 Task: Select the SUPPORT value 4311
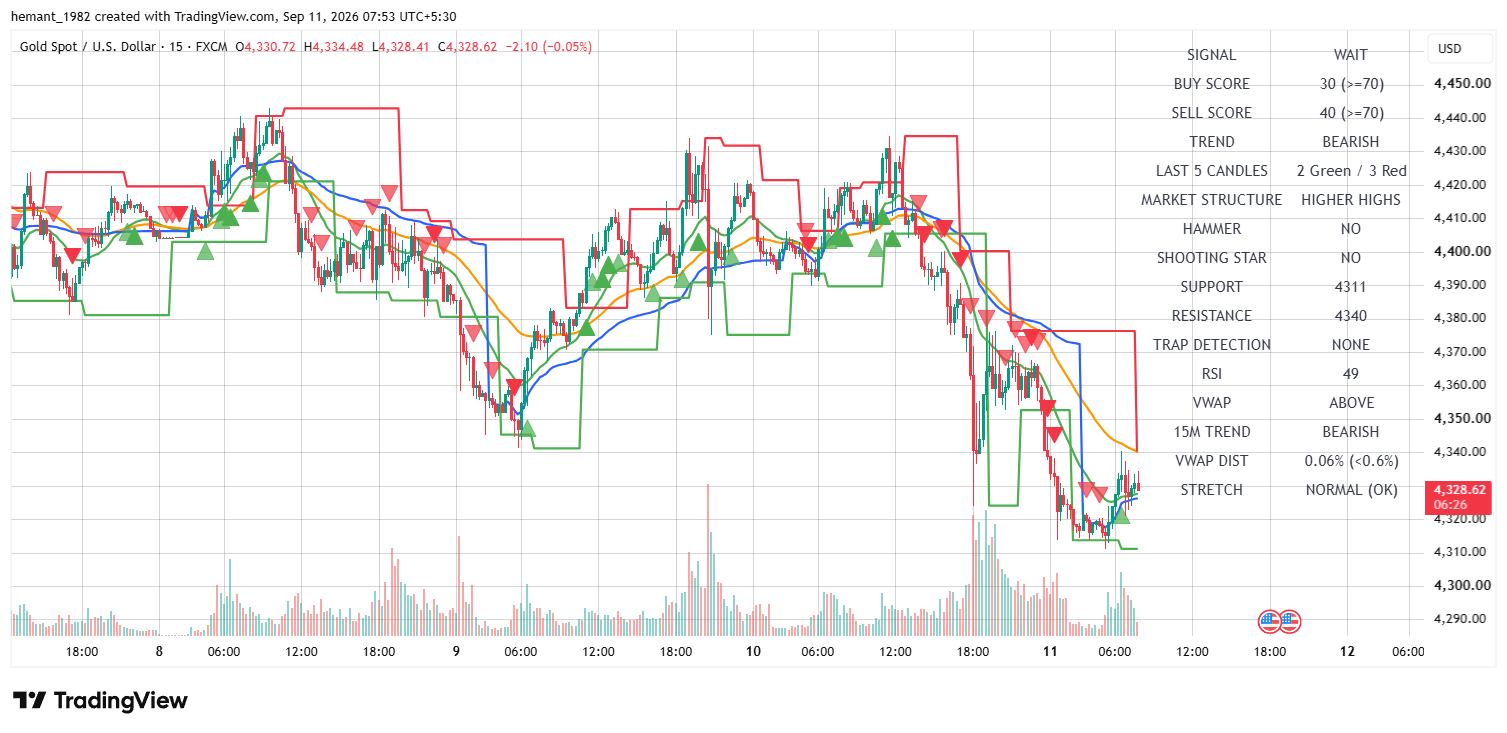[x=1351, y=287]
